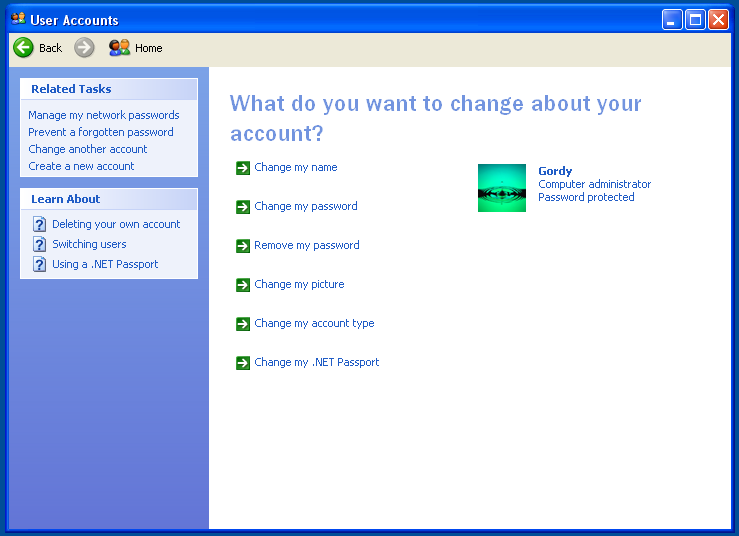Click the Related Tasks panel header
Viewport: 739px width, 536px height.
[109, 89]
